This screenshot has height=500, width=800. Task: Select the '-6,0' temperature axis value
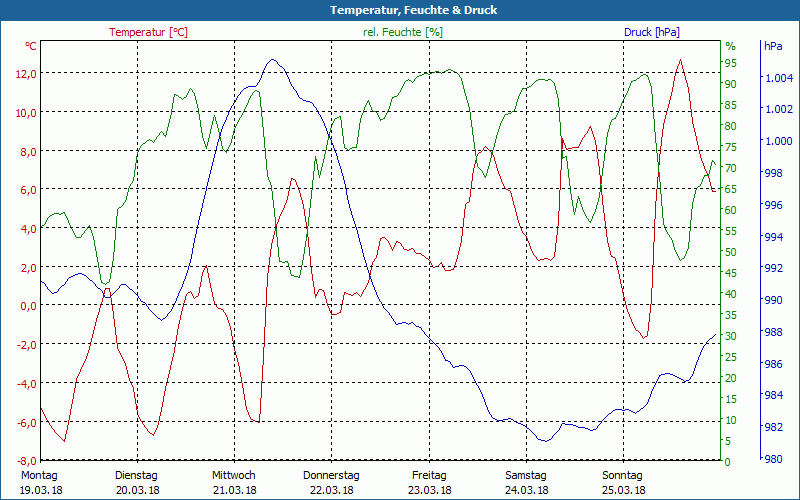pos(27,422)
